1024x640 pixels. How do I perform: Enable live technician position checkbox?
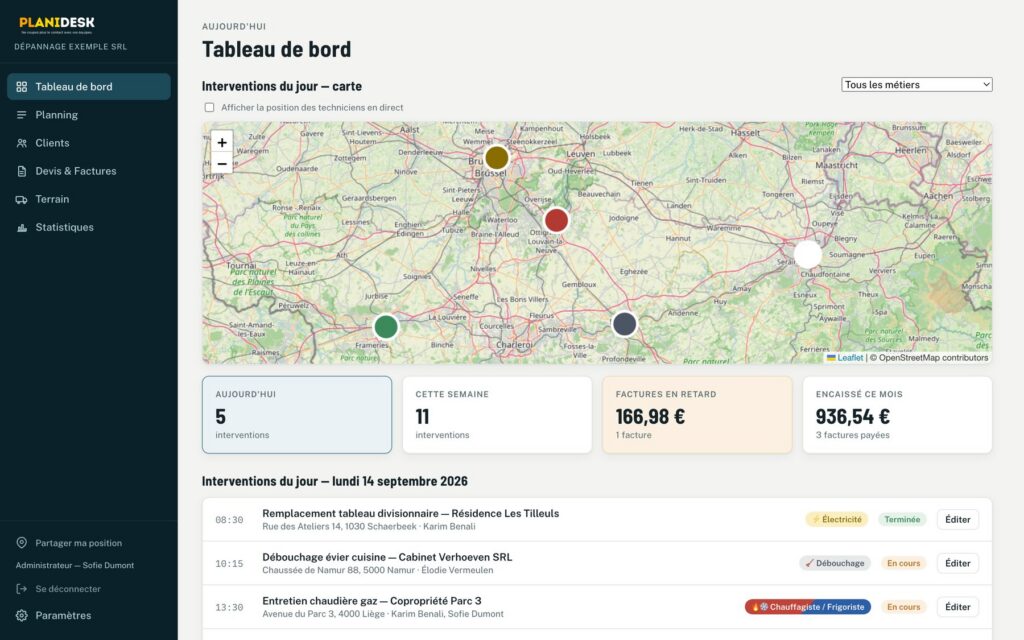coord(209,107)
